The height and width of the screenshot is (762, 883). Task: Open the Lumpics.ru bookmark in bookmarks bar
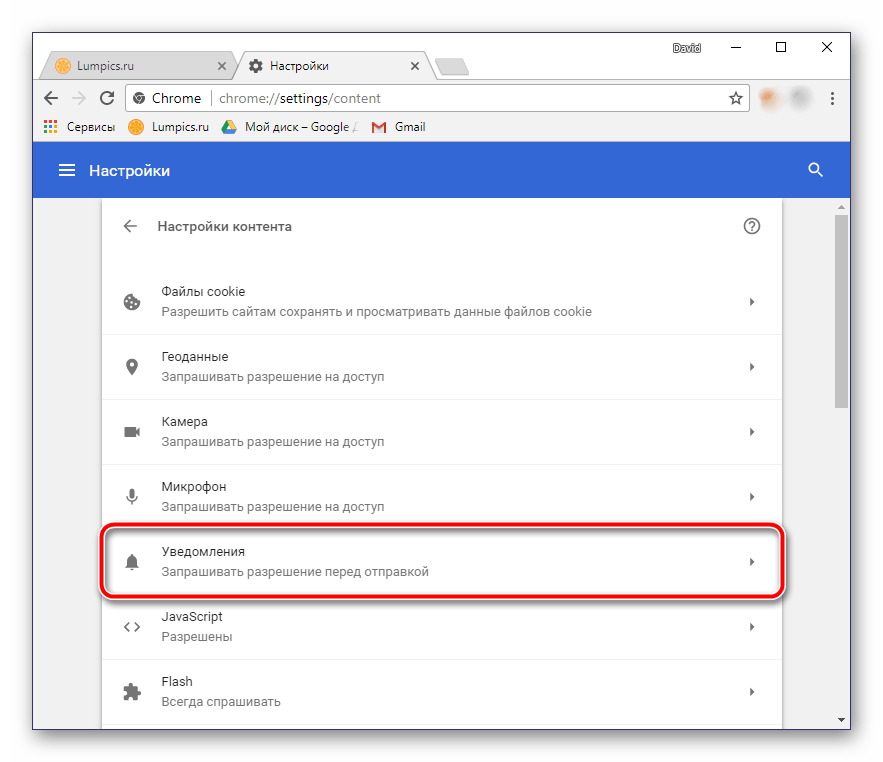tap(168, 127)
